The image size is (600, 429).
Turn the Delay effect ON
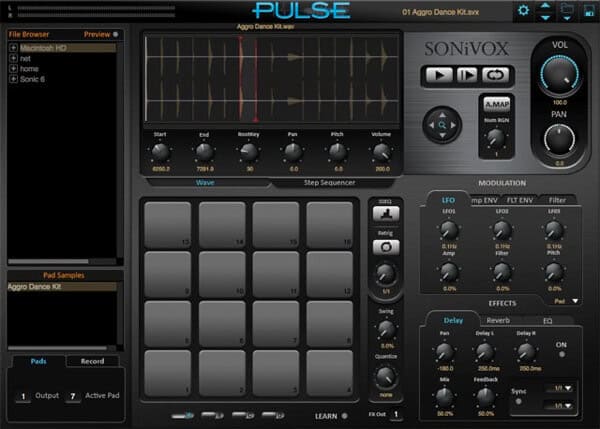pos(562,354)
